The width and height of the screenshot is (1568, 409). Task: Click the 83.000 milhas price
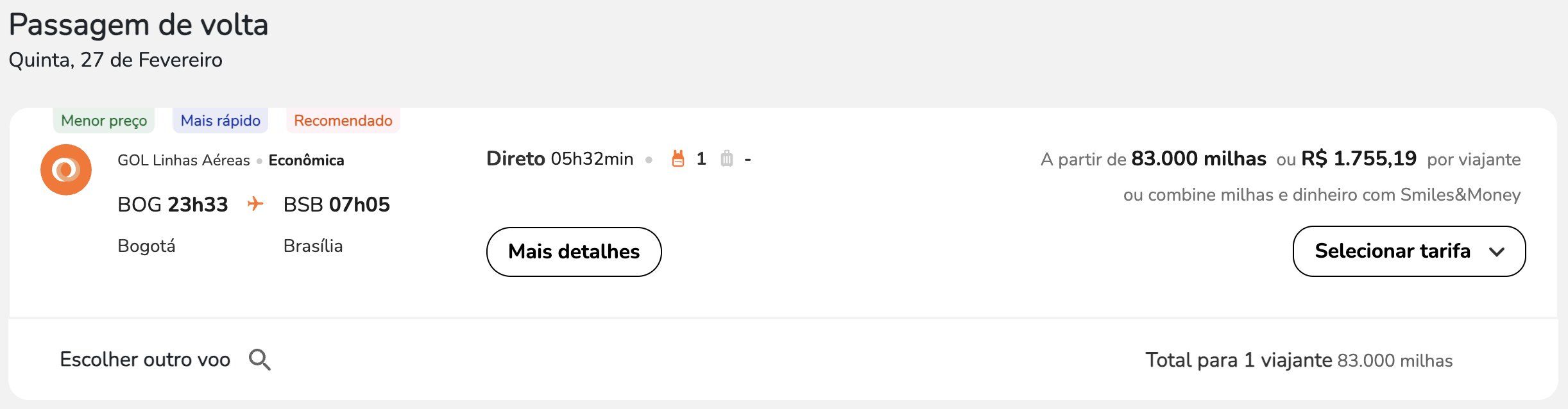pos(1198,158)
